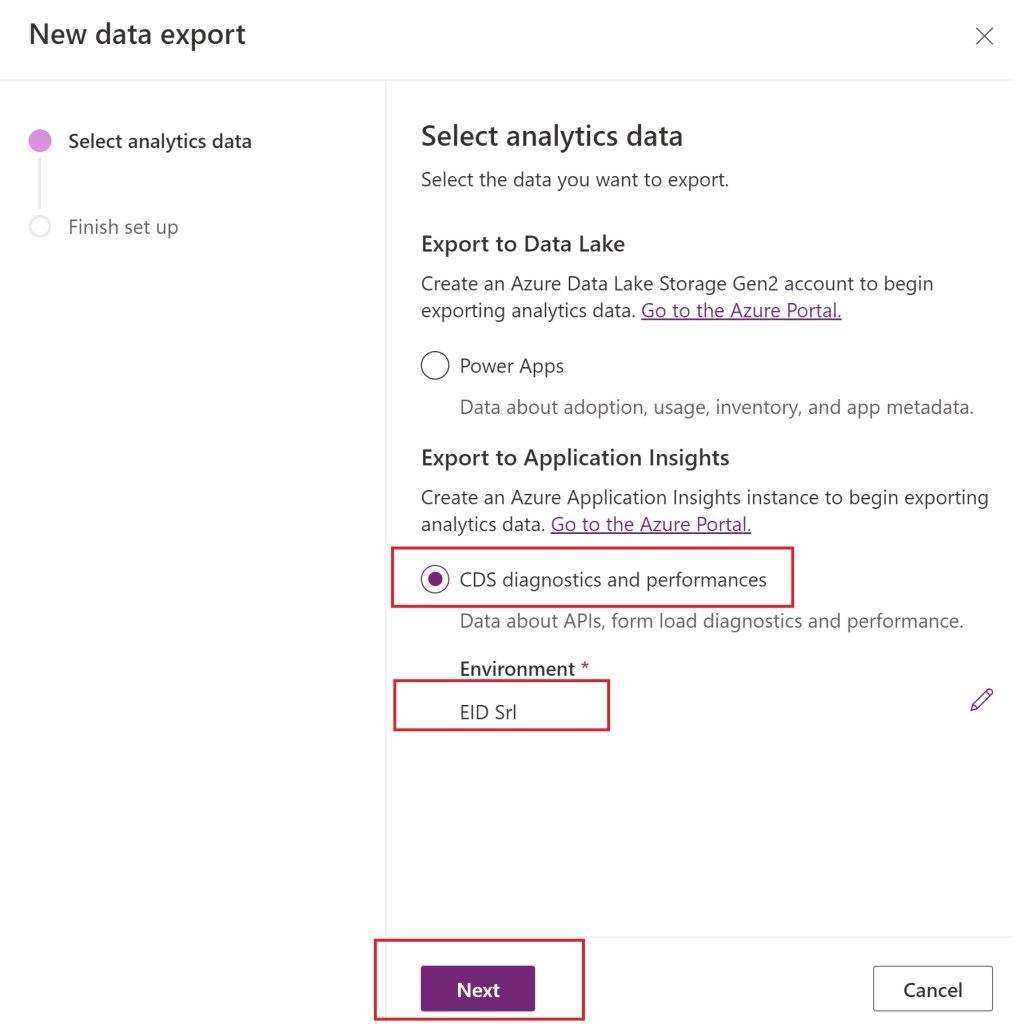
Task: Click the description about APIs and form load diagnostics
Action: pos(711,621)
